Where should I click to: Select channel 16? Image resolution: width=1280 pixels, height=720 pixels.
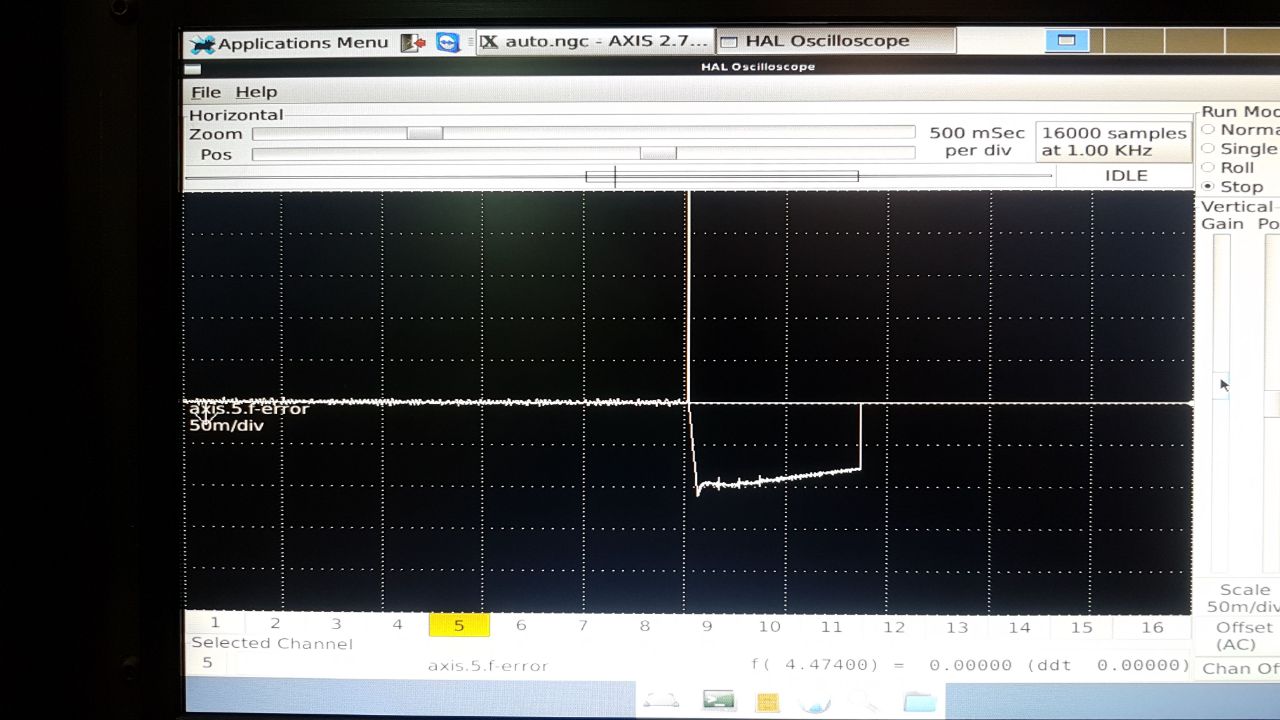(x=1152, y=627)
